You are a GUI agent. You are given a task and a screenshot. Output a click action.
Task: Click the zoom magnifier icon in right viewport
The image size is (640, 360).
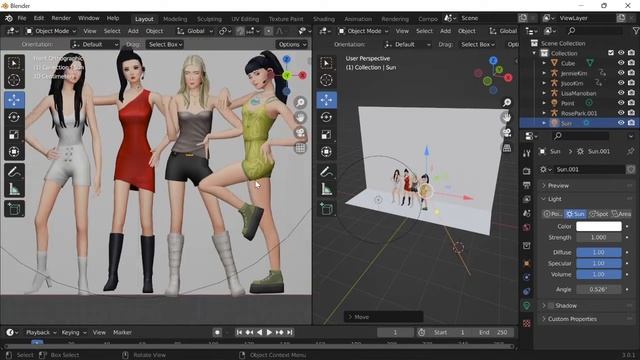pyautogui.click(x=507, y=102)
